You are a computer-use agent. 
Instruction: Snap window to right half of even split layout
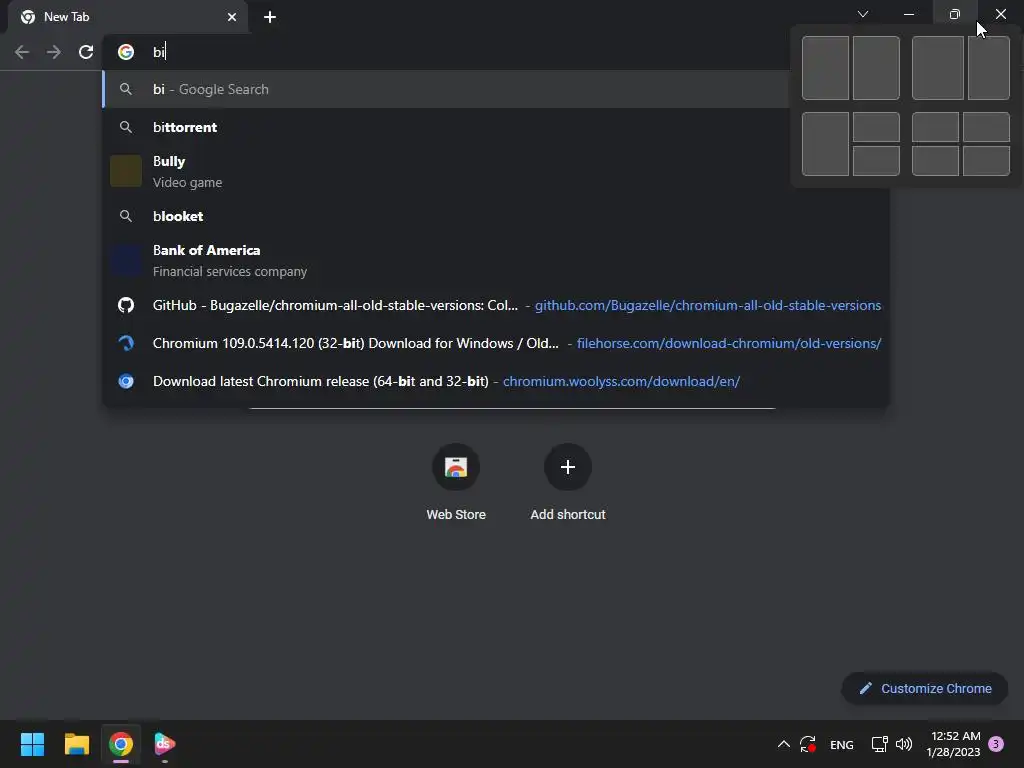point(876,68)
